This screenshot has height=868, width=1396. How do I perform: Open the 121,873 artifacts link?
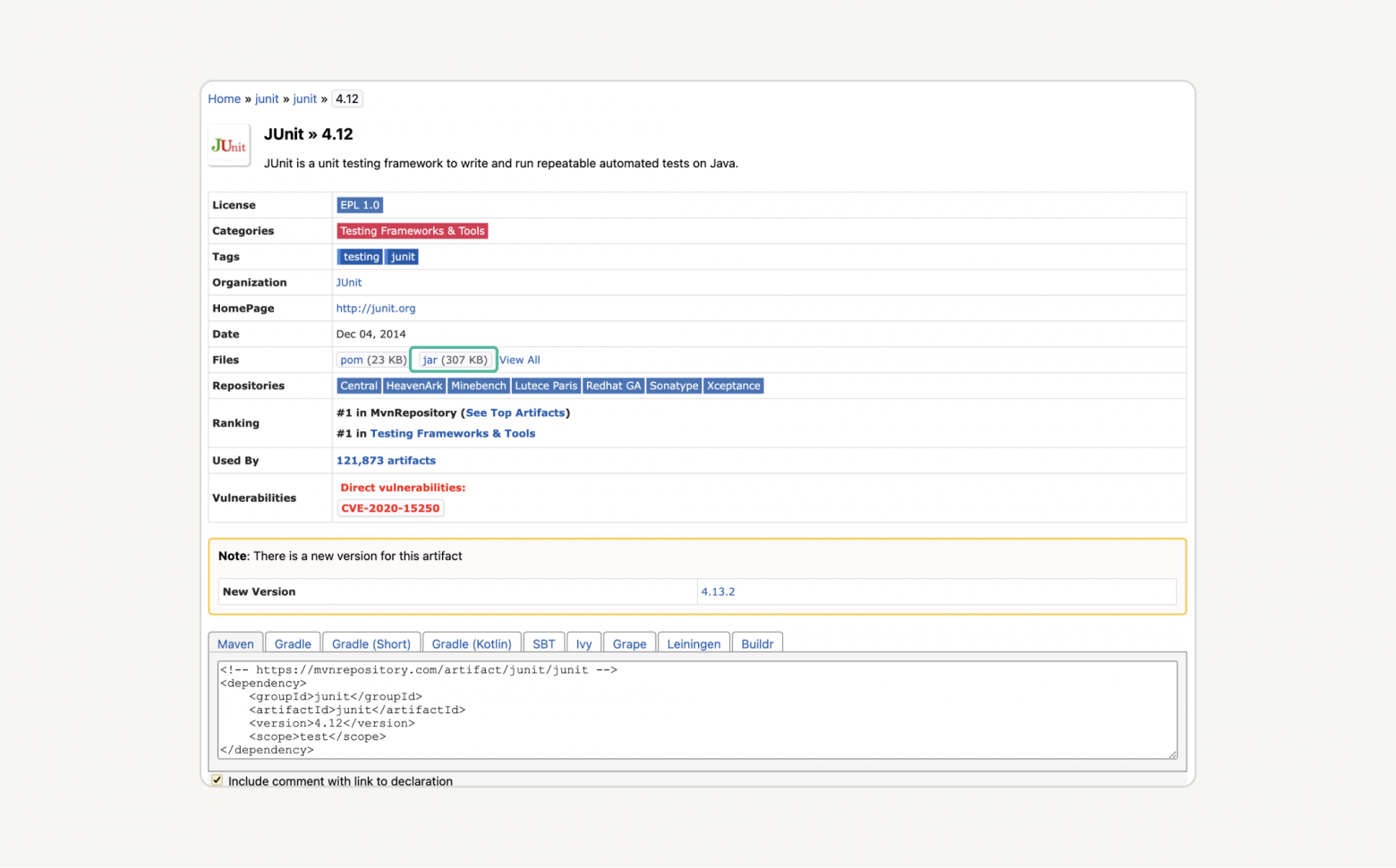tap(386, 461)
